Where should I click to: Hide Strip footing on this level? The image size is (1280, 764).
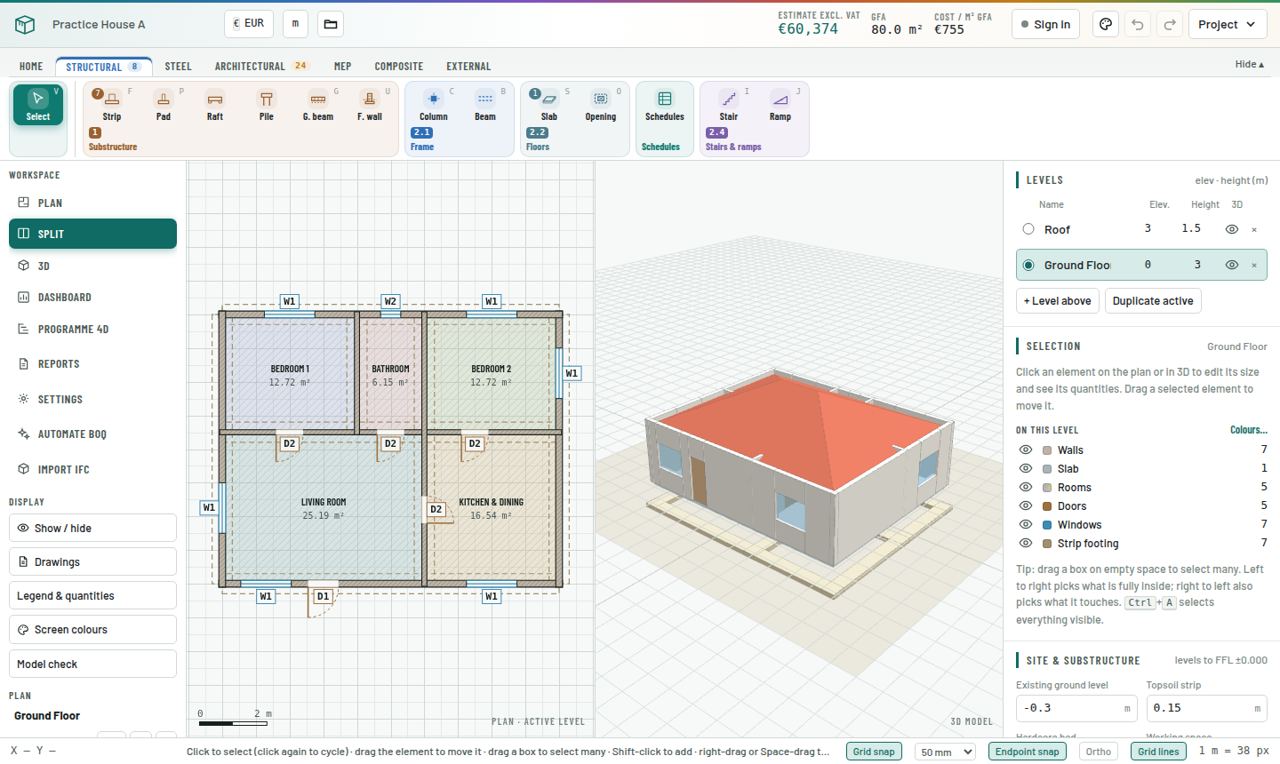[x=1025, y=543]
